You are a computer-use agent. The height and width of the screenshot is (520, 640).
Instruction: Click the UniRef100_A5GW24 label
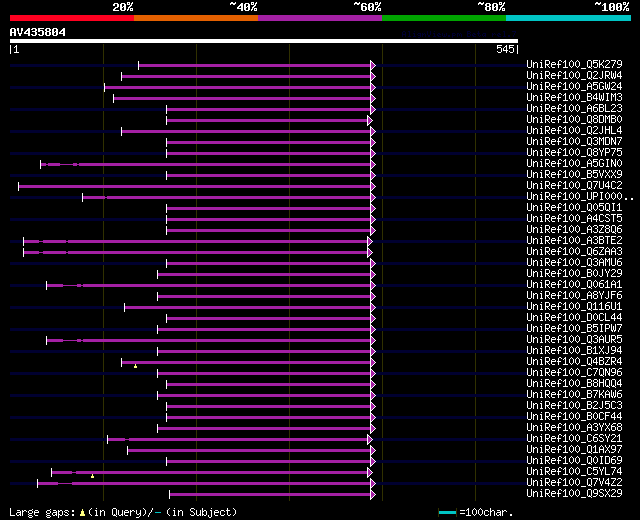(574, 87)
